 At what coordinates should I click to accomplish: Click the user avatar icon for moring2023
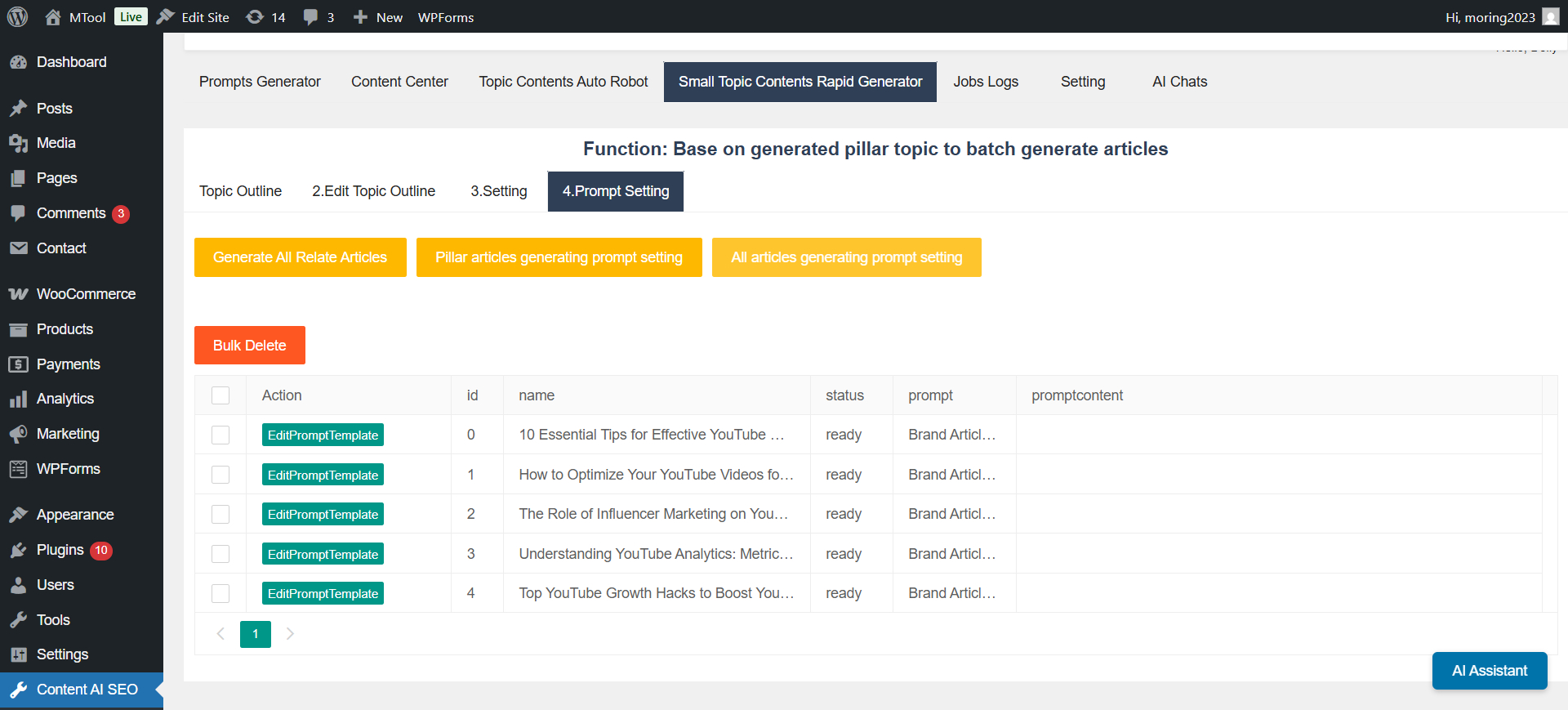(x=1550, y=17)
